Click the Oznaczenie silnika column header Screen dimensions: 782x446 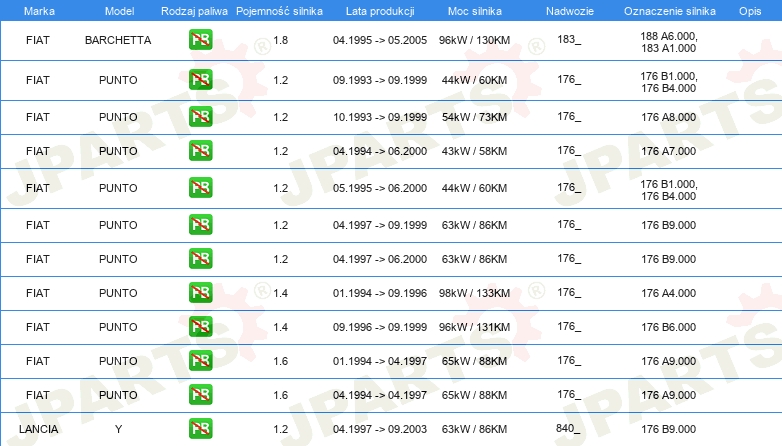(x=670, y=11)
